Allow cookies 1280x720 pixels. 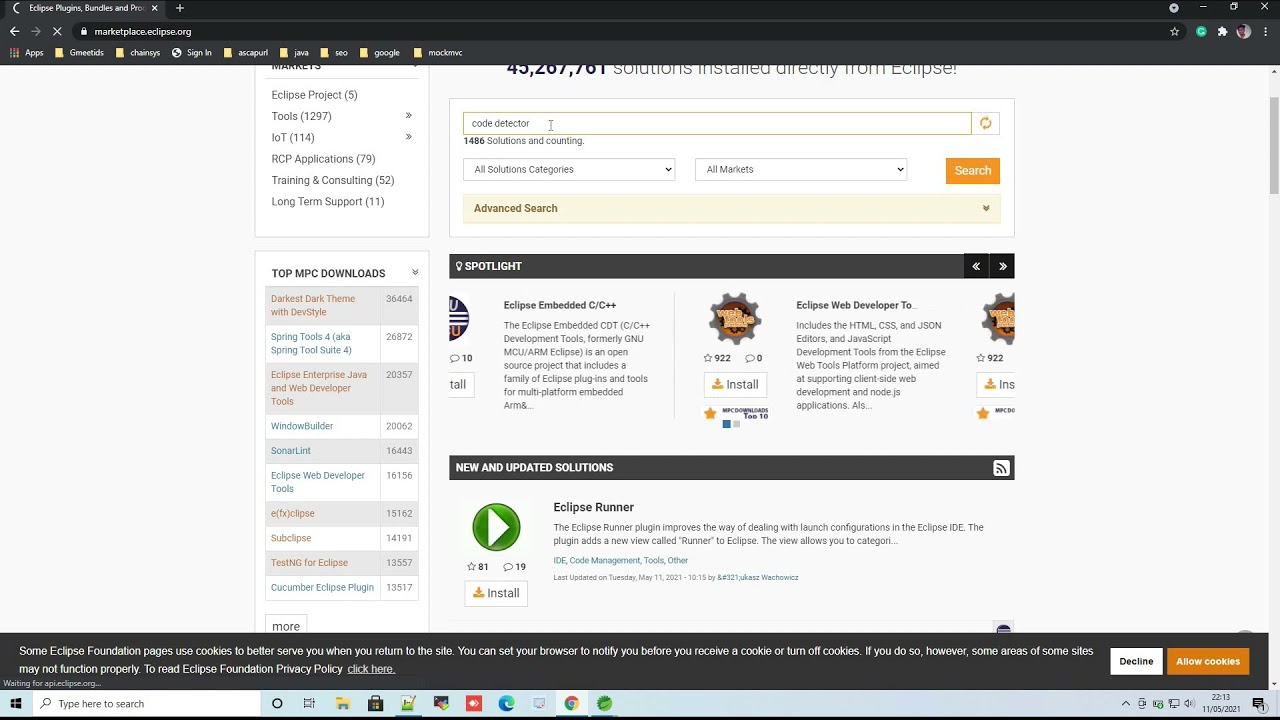point(1208,661)
